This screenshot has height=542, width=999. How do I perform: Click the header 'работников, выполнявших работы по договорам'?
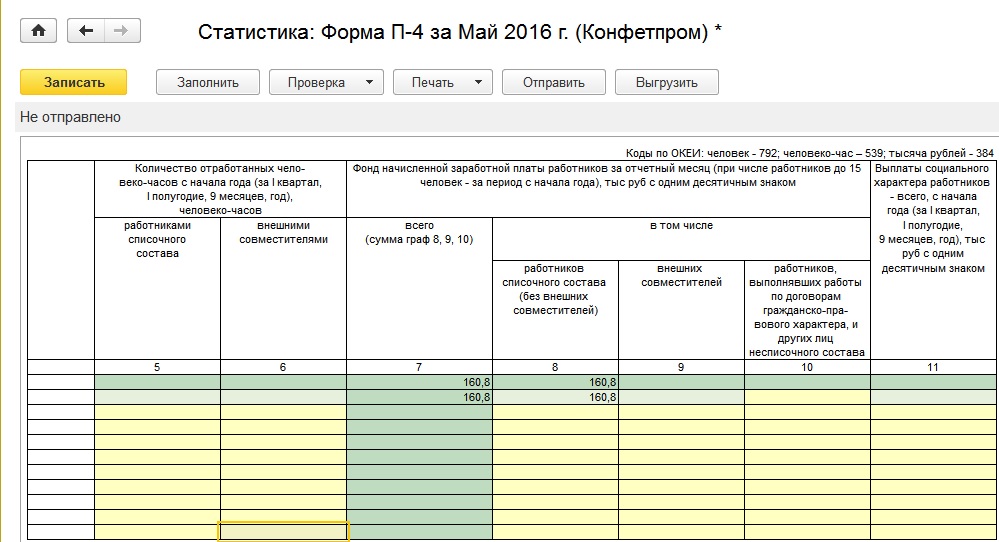807,310
